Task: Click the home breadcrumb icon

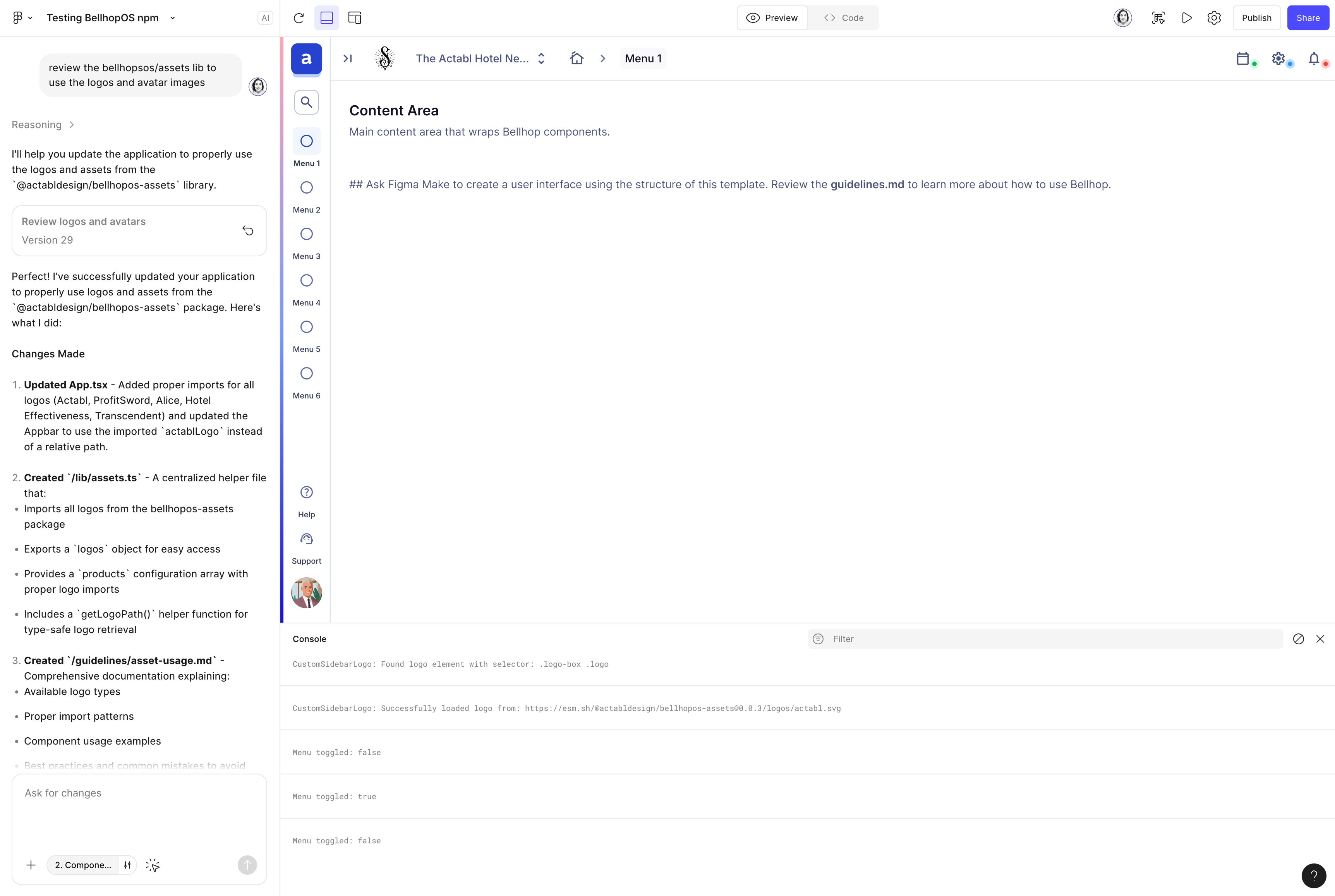Action: click(x=577, y=58)
